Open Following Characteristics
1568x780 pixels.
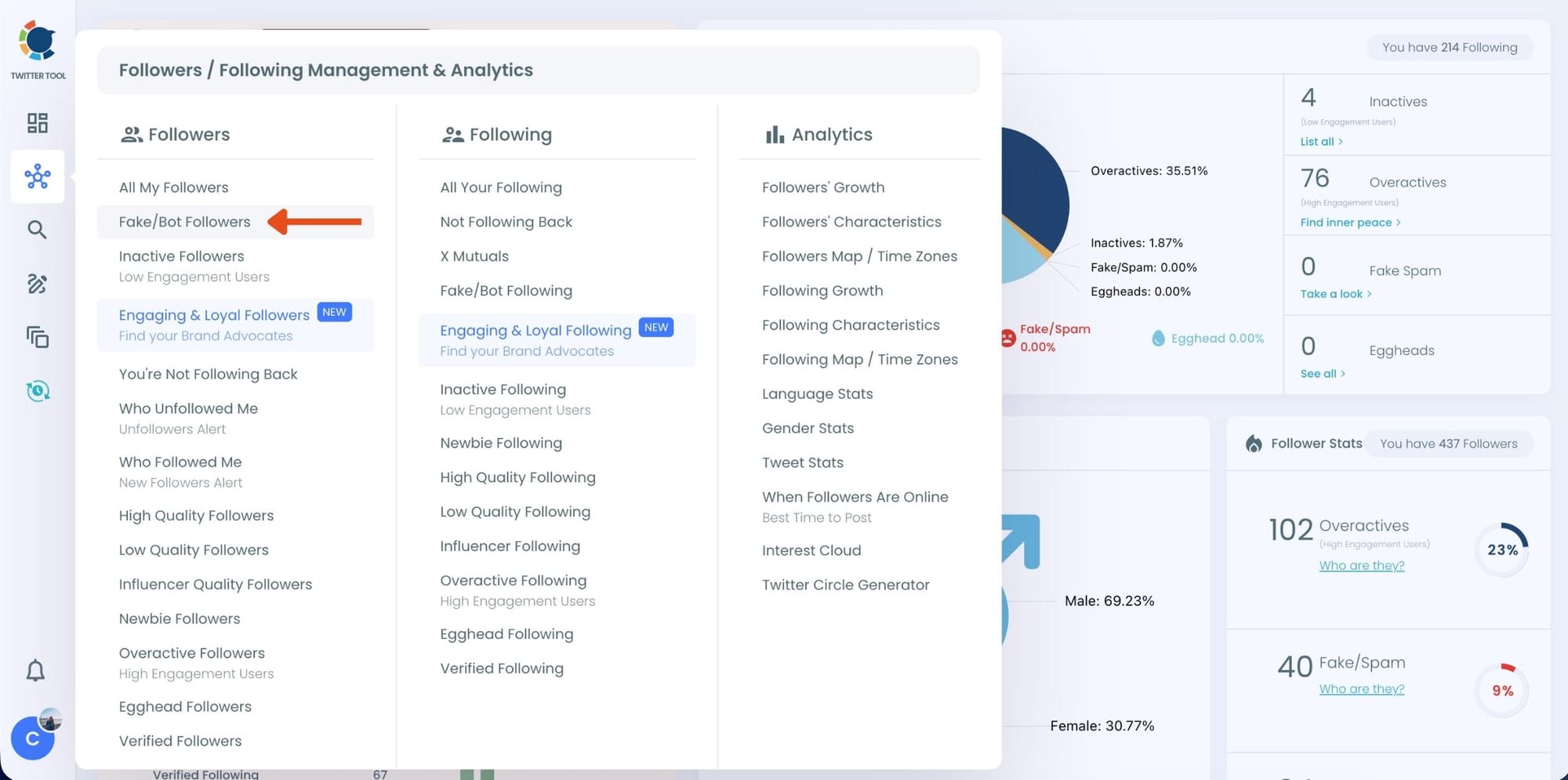[x=851, y=325]
